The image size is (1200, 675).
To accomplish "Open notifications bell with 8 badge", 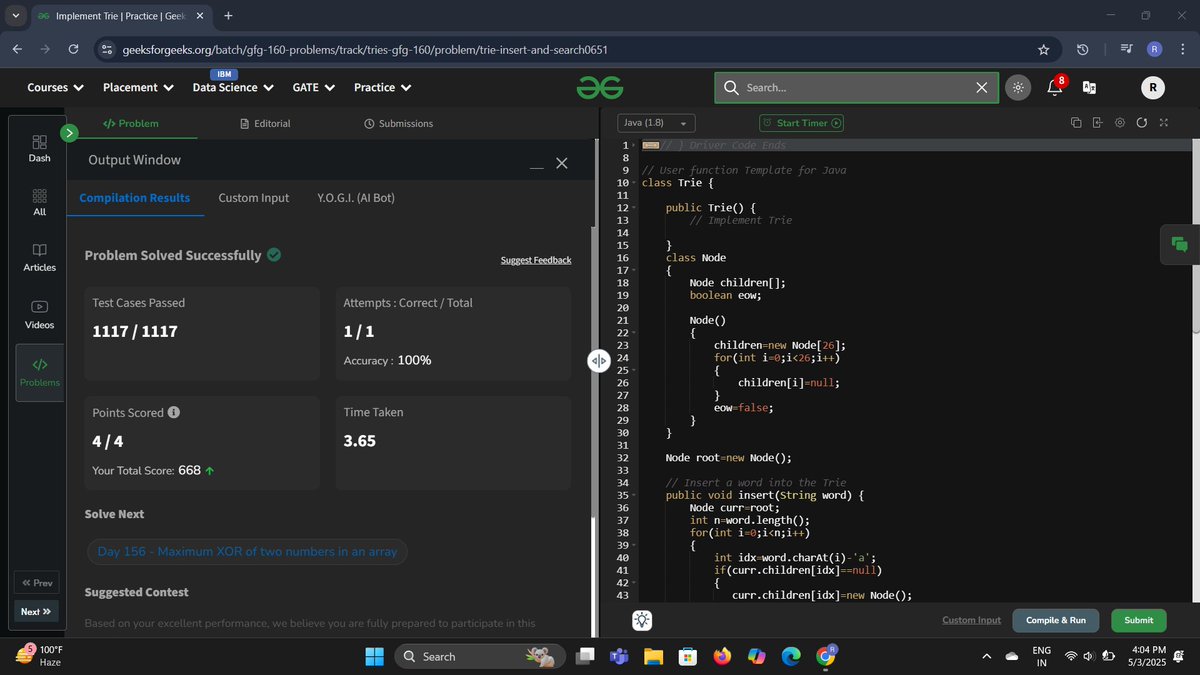I will pos(1055,86).
